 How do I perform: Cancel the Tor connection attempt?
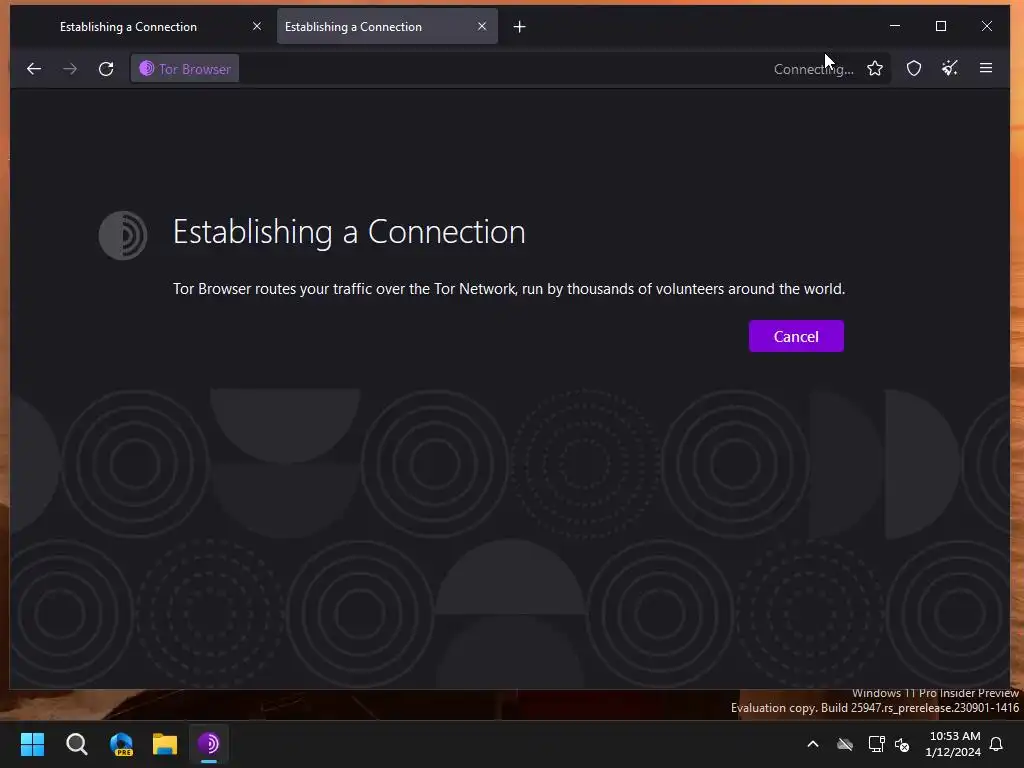pyautogui.click(x=796, y=336)
